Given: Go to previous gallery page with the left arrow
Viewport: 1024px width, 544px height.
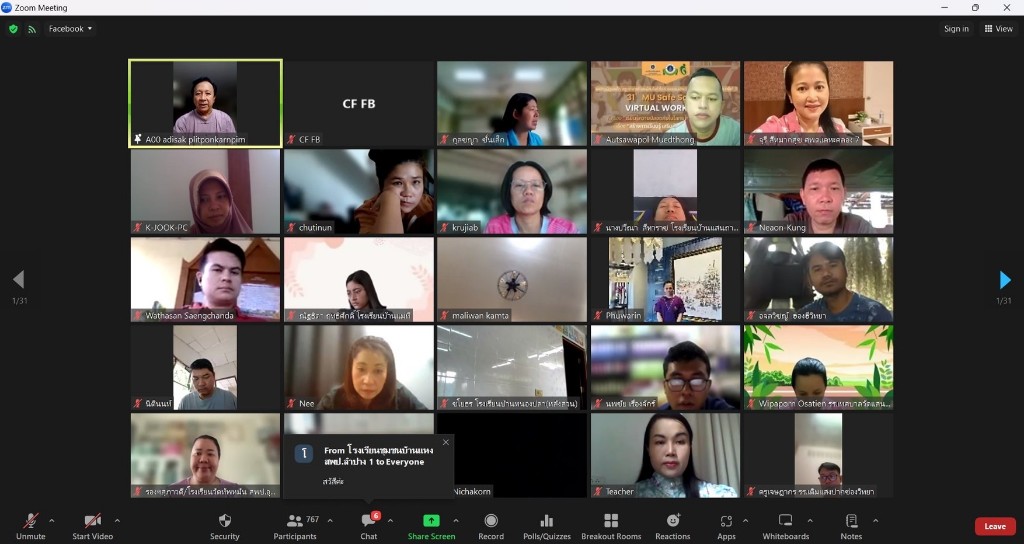Looking at the screenshot, I should click(x=18, y=280).
